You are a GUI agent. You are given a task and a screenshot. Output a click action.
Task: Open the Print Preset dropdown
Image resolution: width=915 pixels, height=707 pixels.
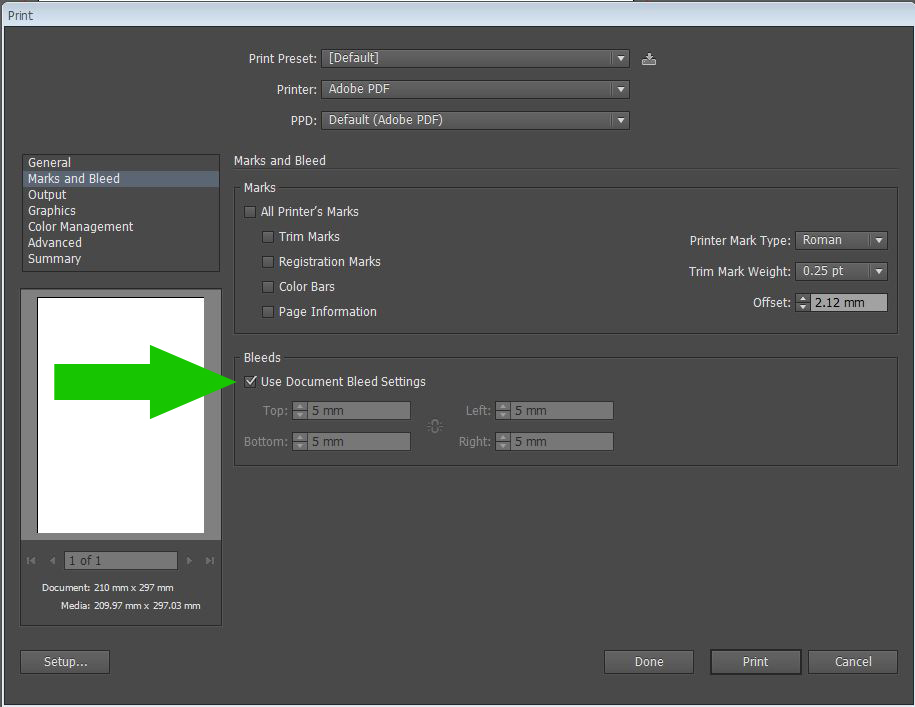(475, 58)
